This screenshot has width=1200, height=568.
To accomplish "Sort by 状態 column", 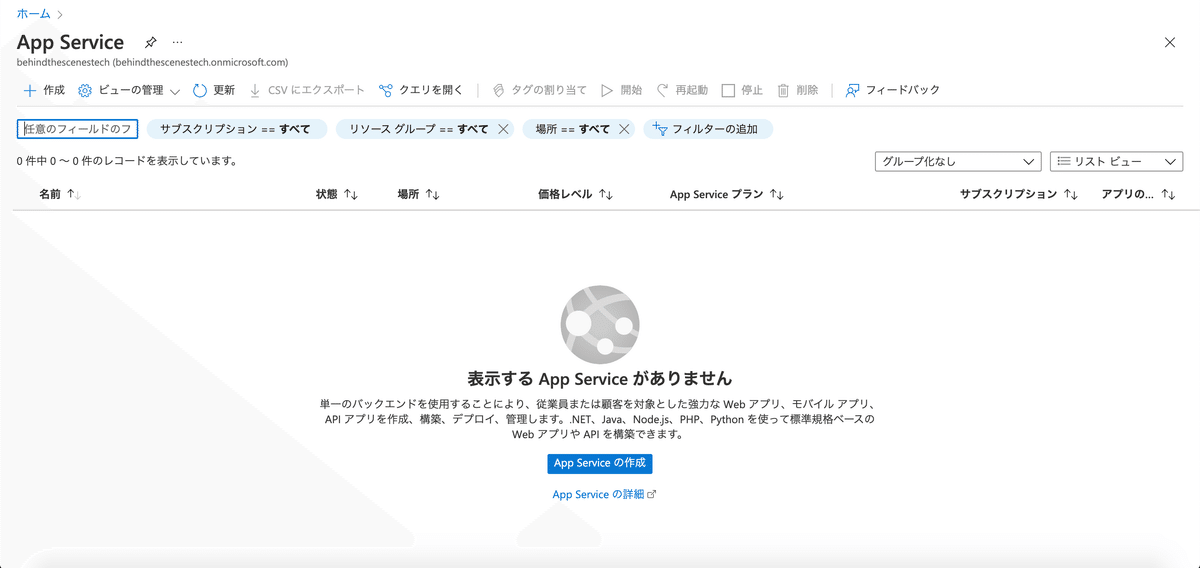I will pos(337,195).
